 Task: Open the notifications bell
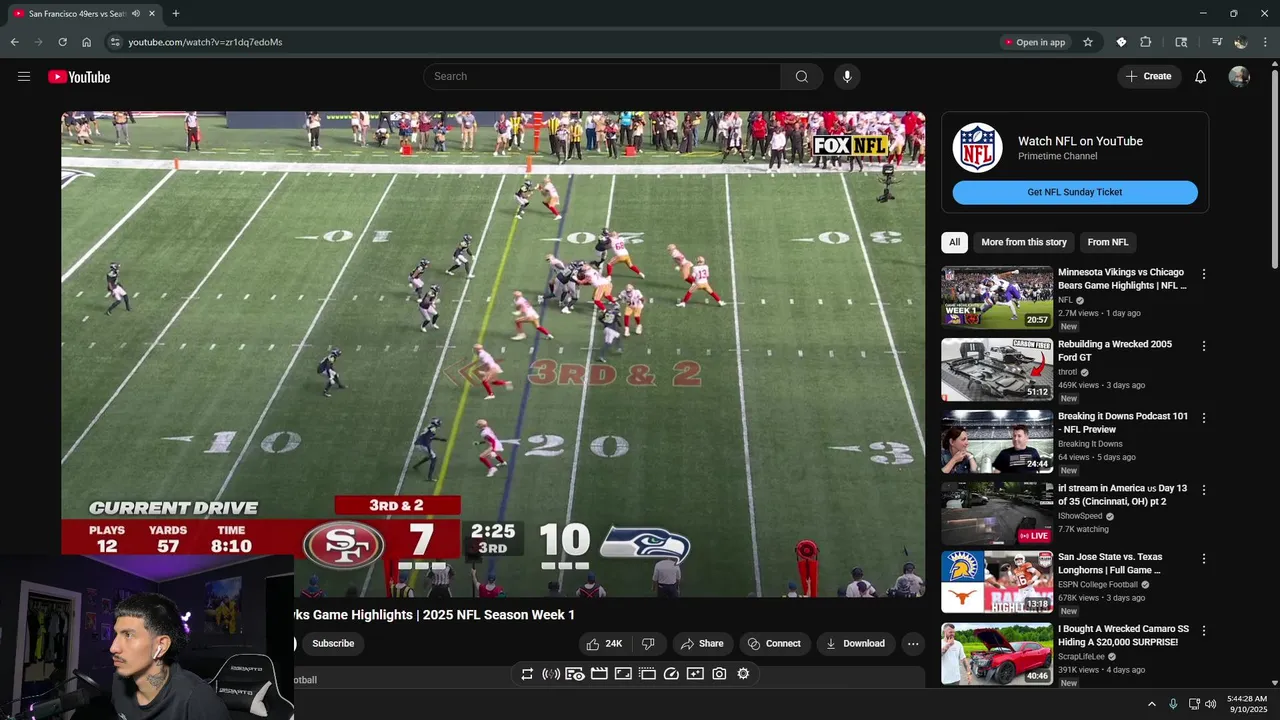point(1201,77)
